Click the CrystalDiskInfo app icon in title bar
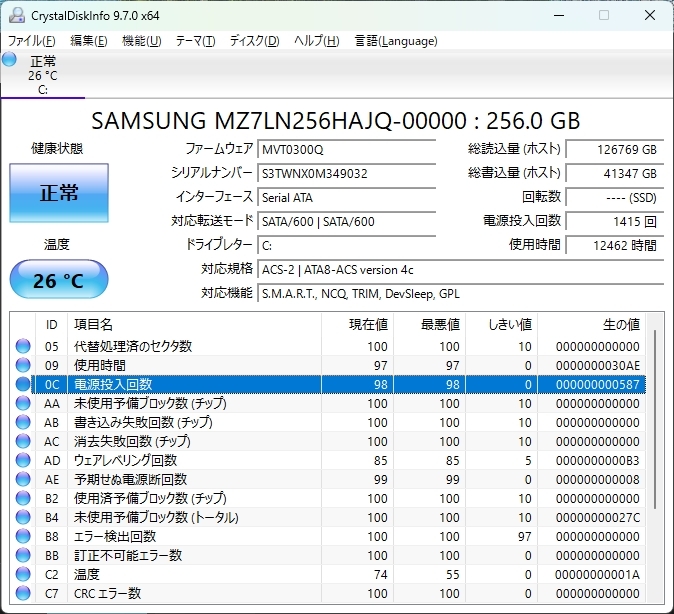Image resolution: width=674 pixels, height=614 pixels. click(17, 15)
